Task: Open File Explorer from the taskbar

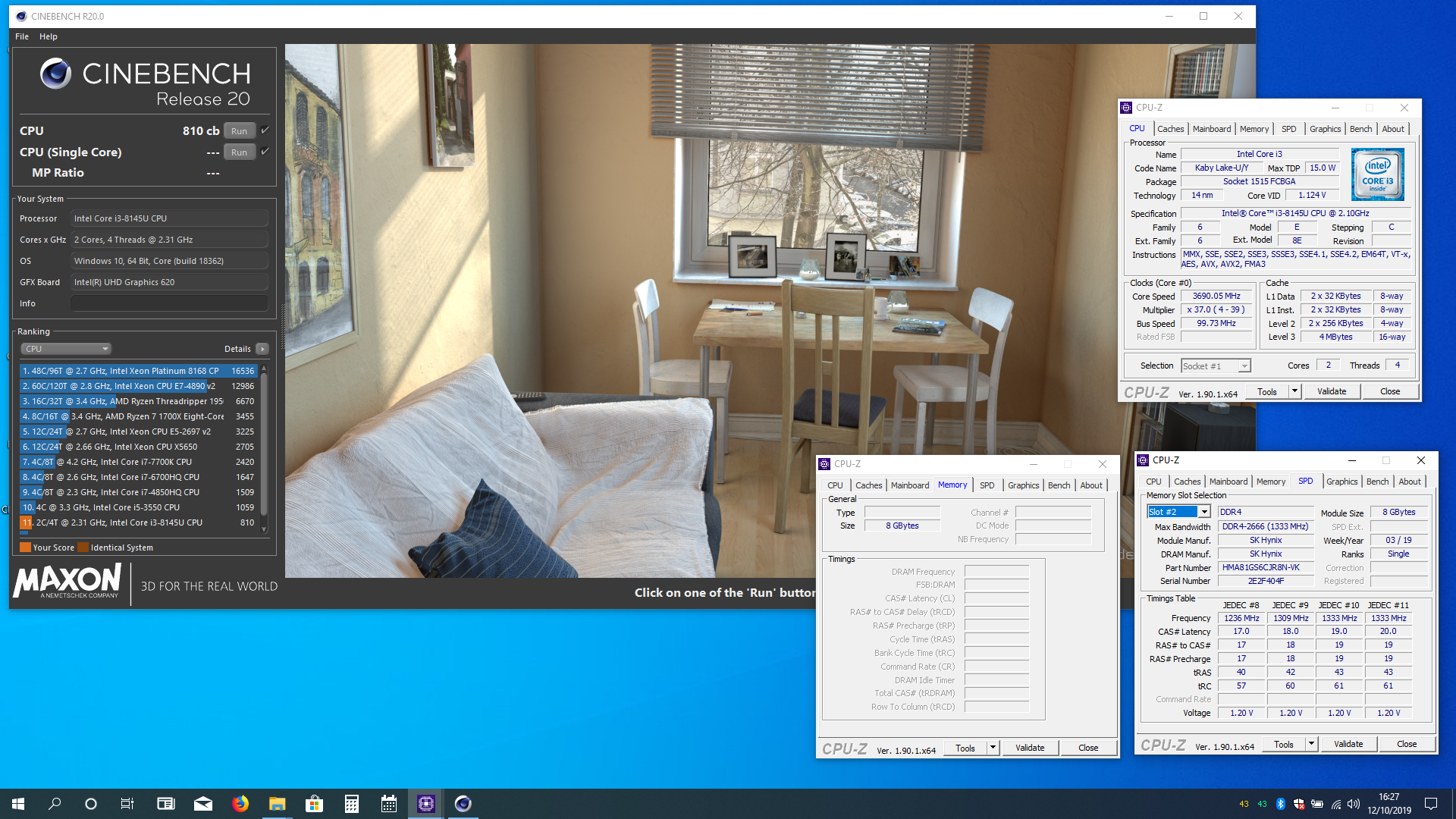Action: (x=278, y=804)
